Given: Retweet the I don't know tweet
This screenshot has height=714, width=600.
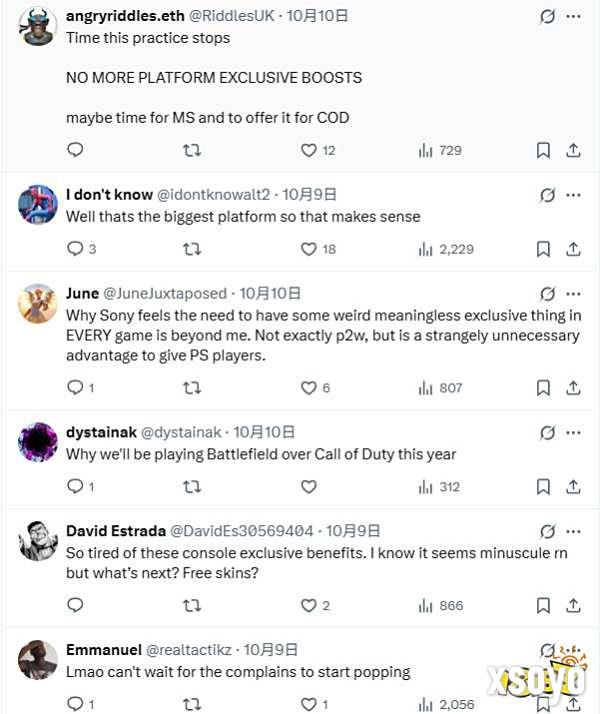Looking at the screenshot, I should (192, 249).
